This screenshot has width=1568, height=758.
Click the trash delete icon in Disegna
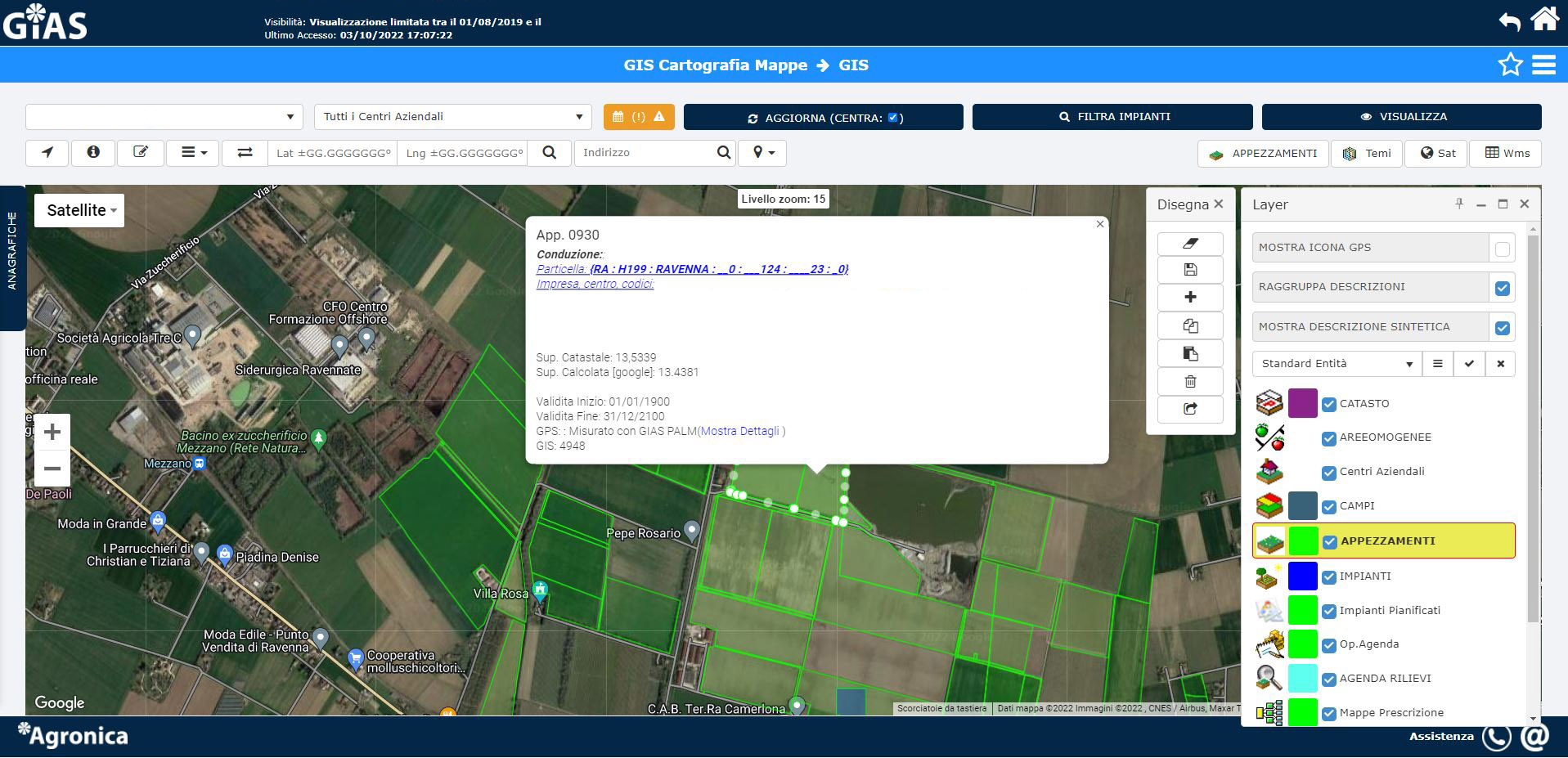pos(1190,381)
